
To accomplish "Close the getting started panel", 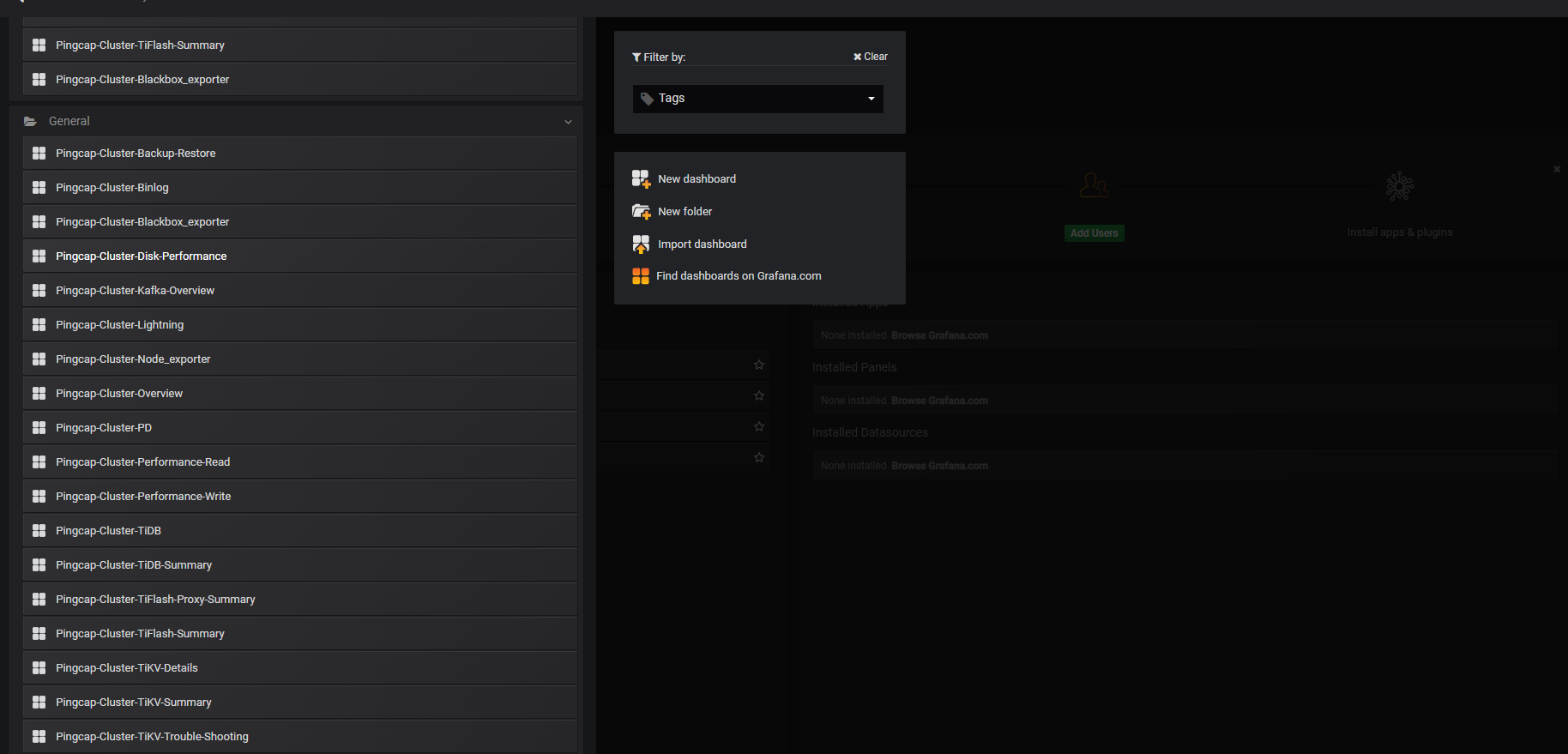I will (x=1557, y=169).
